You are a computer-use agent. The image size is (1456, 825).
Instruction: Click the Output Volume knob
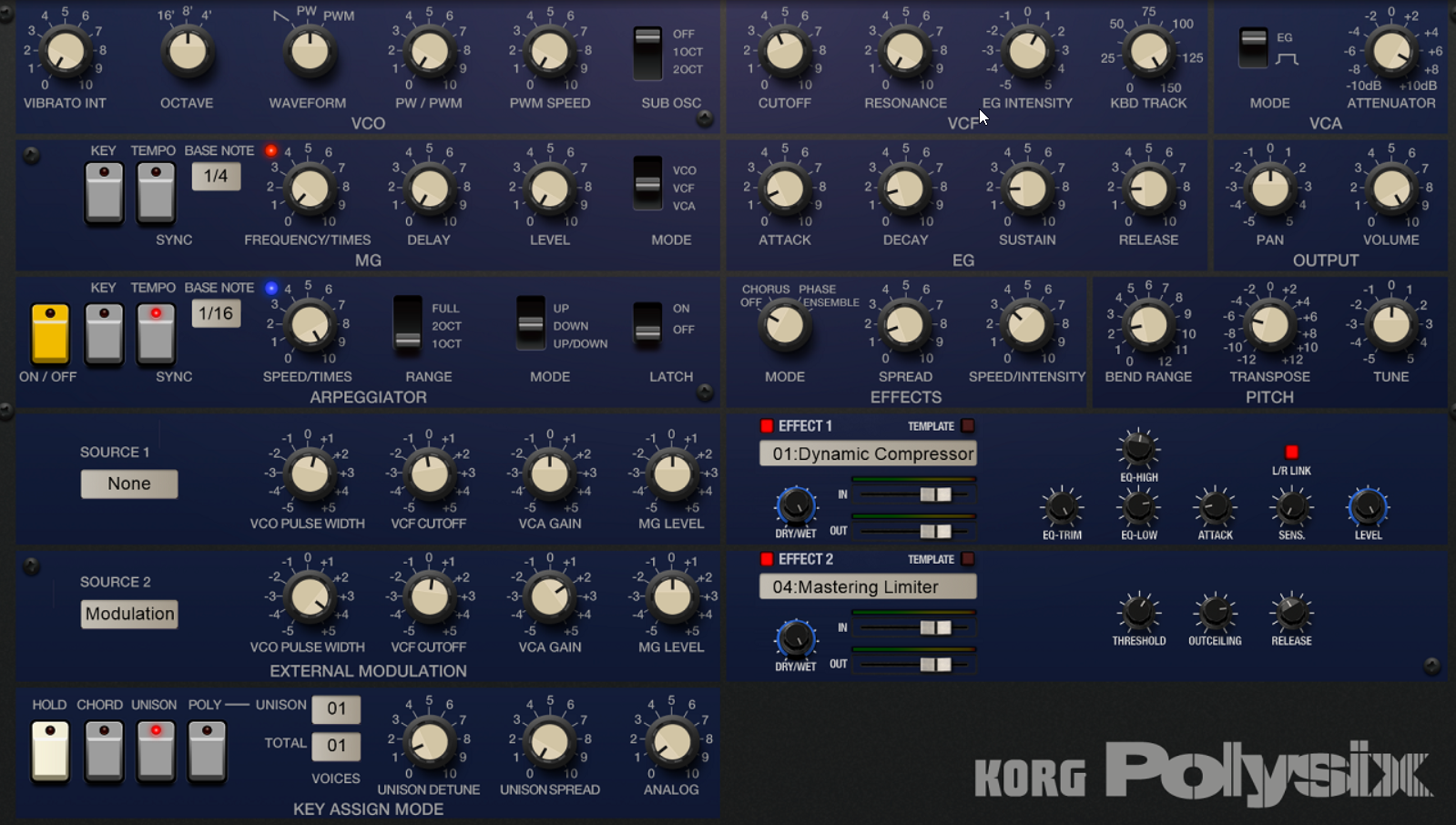[x=1391, y=189]
